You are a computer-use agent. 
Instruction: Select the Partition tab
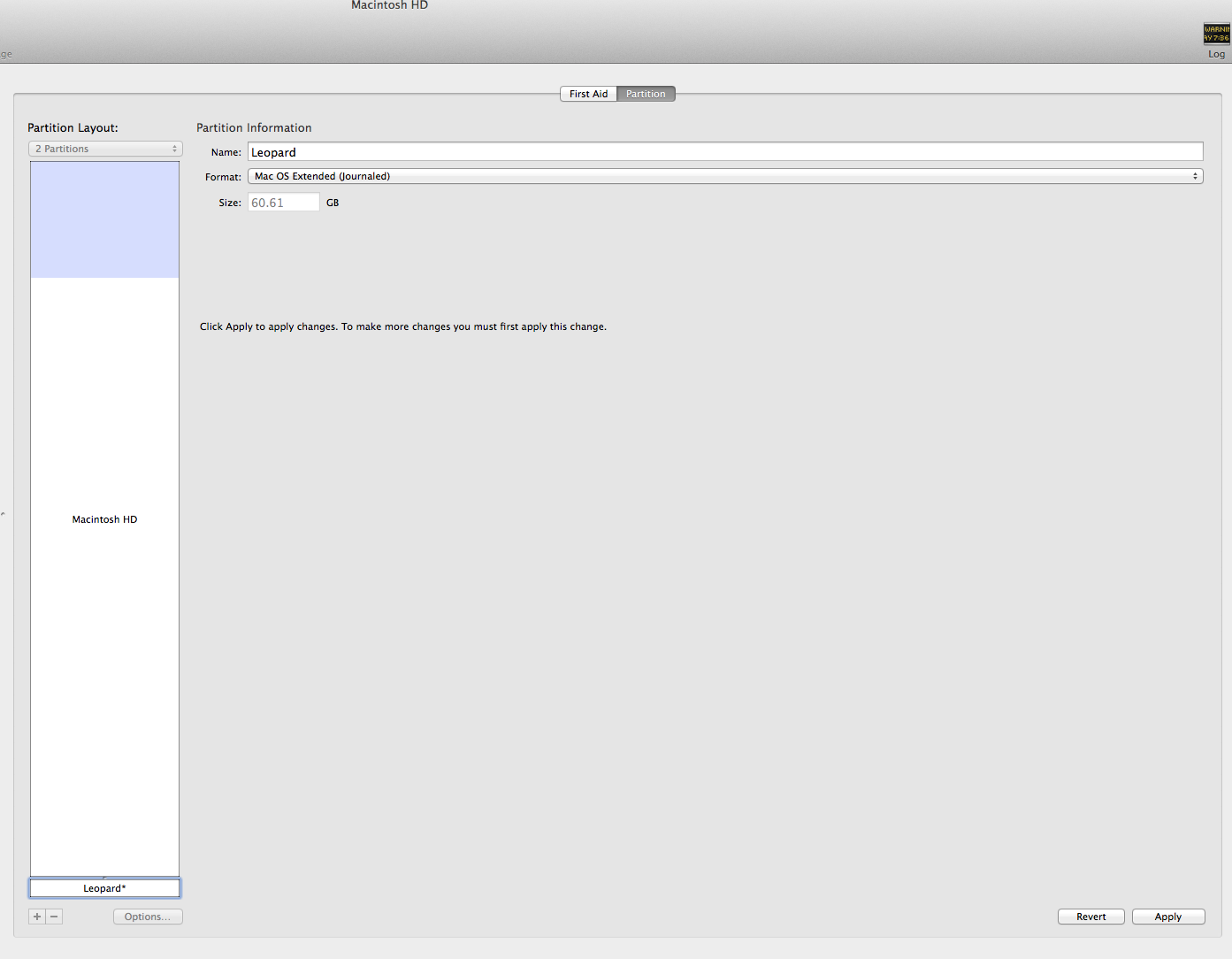(646, 94)
